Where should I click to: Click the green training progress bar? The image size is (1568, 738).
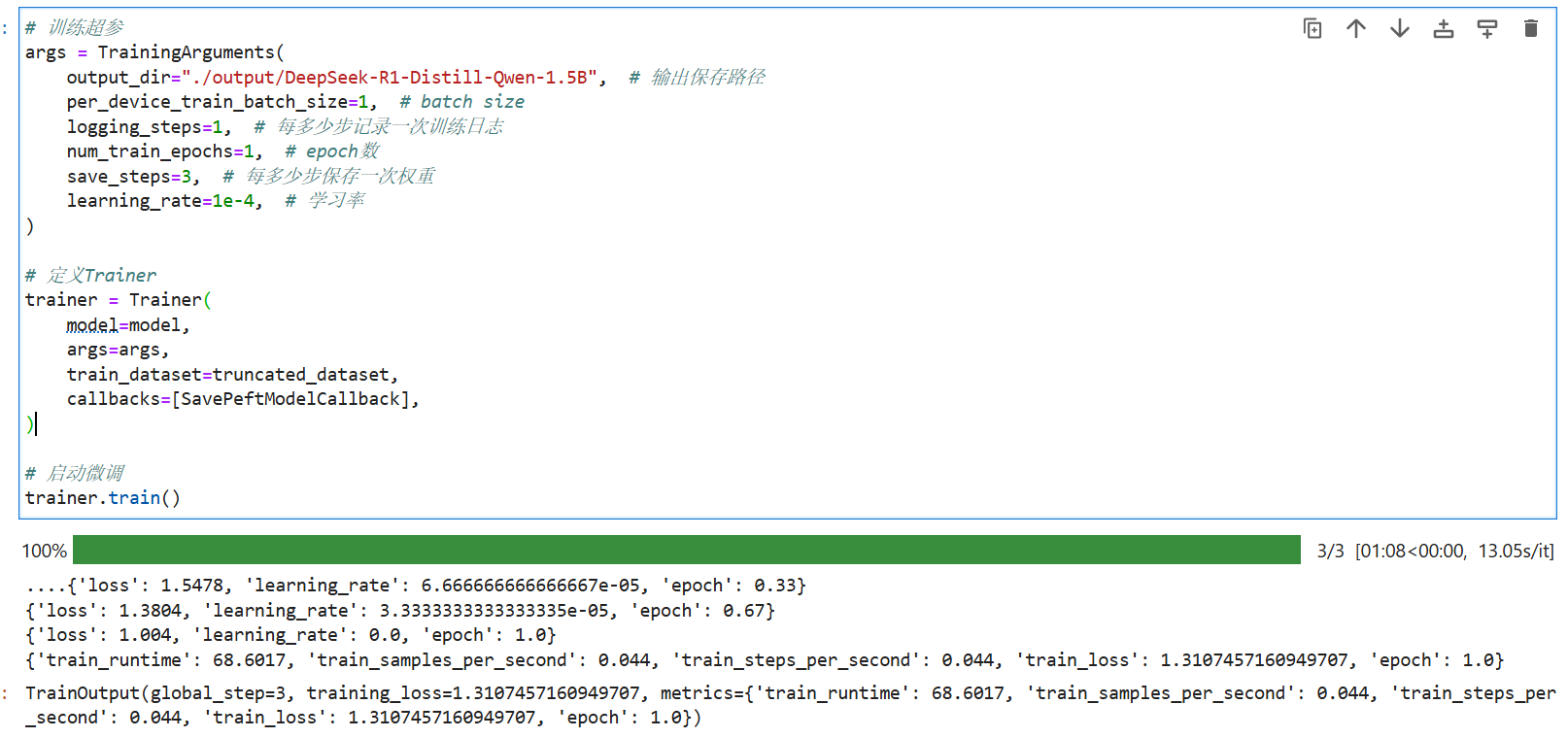(x=686, y=550)
